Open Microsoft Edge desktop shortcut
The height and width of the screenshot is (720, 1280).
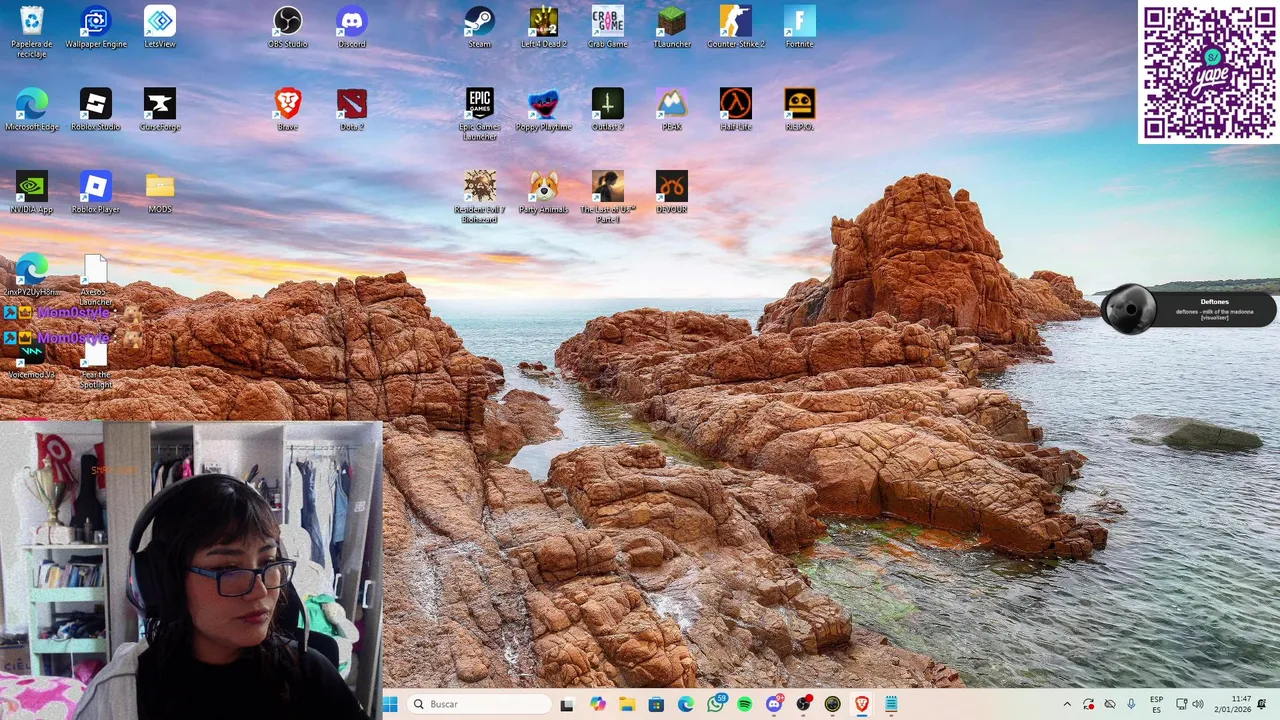[x=32, y=110]
